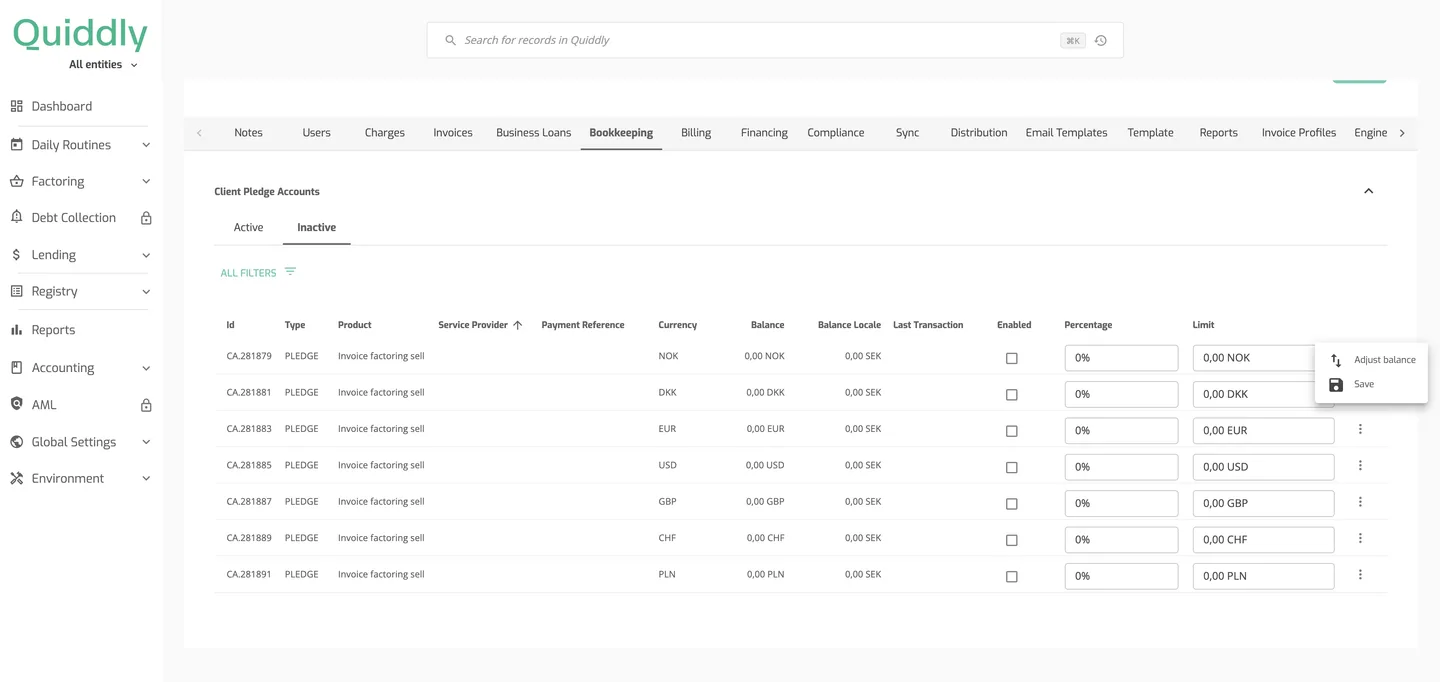This screenshot has height=682, width=1440.
Task: Expand Lending menu chevron
Action: 146,255
